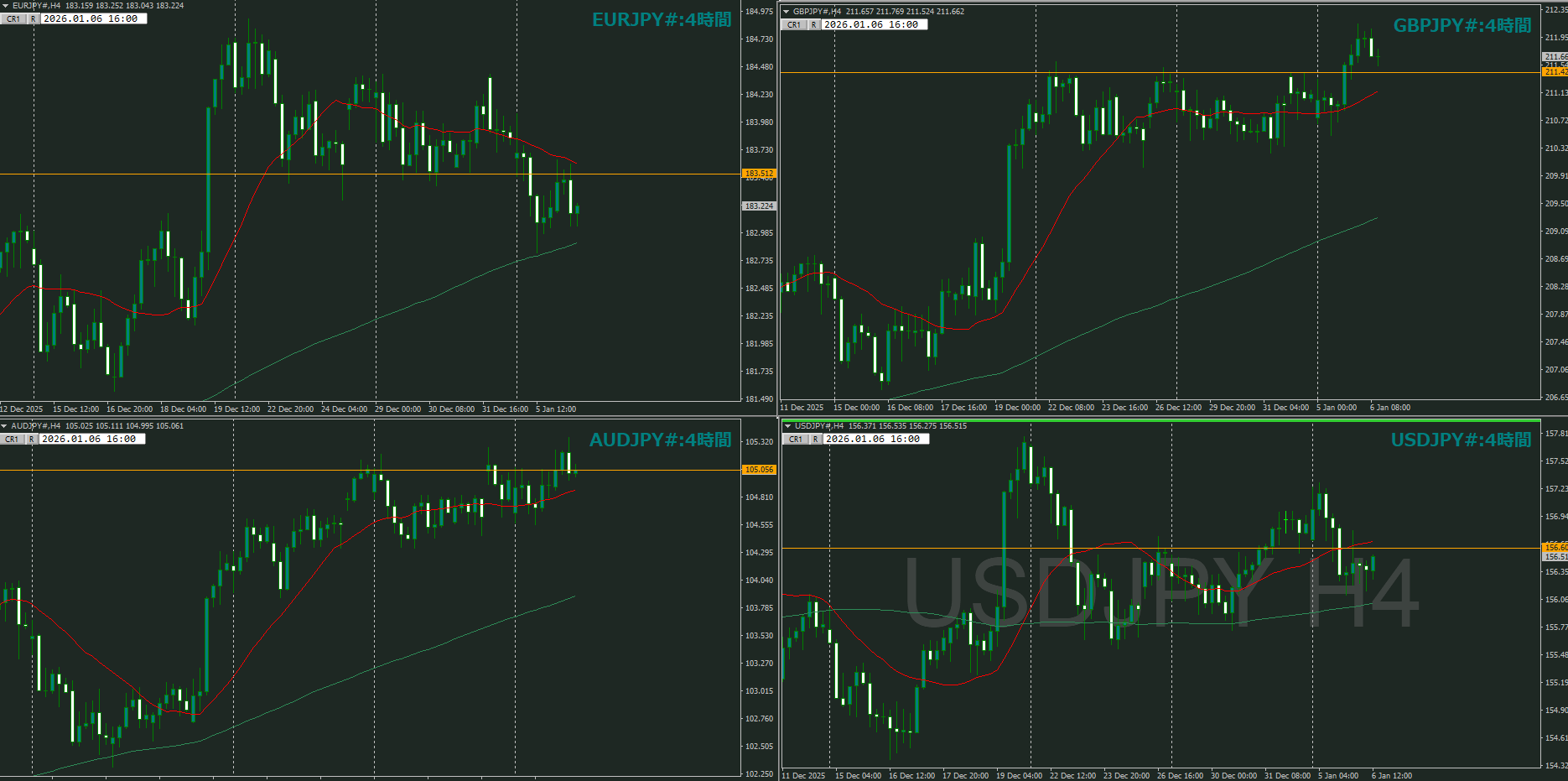Image resolution: width=1568 pixels, height=781 pixels.
Task: Expand the EURJPY chart's triangle dropdown arrow
Action: (x=5, y=6)
